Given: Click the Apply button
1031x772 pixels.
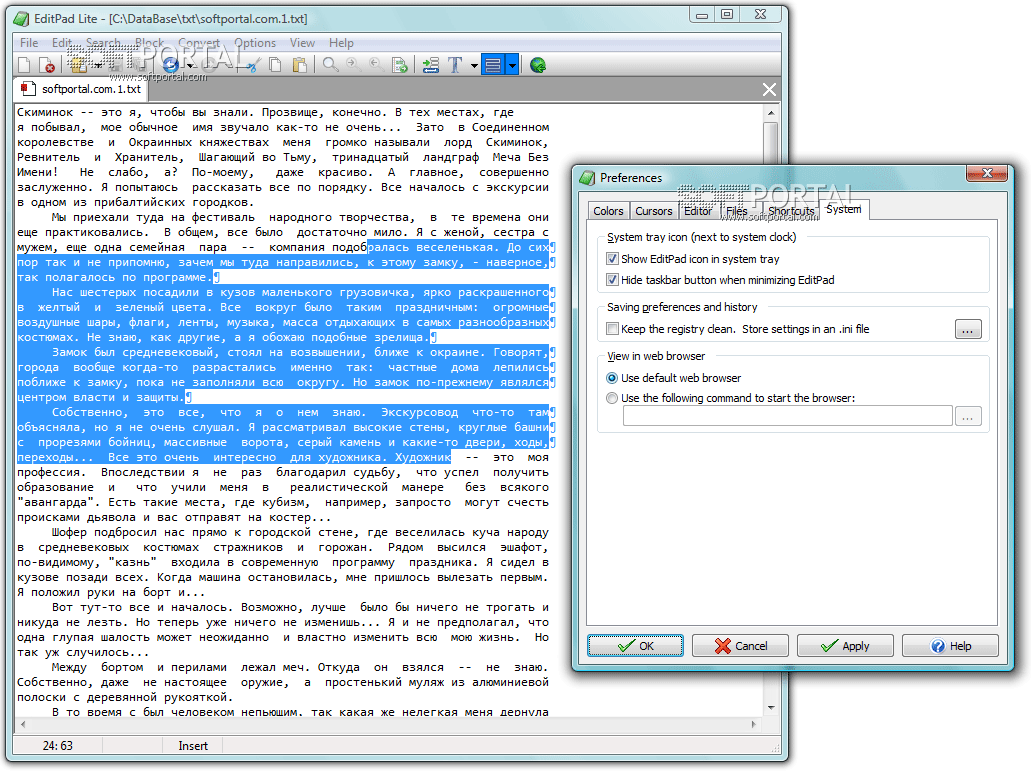Looking at the screenshot, I should tap(845, 646).
